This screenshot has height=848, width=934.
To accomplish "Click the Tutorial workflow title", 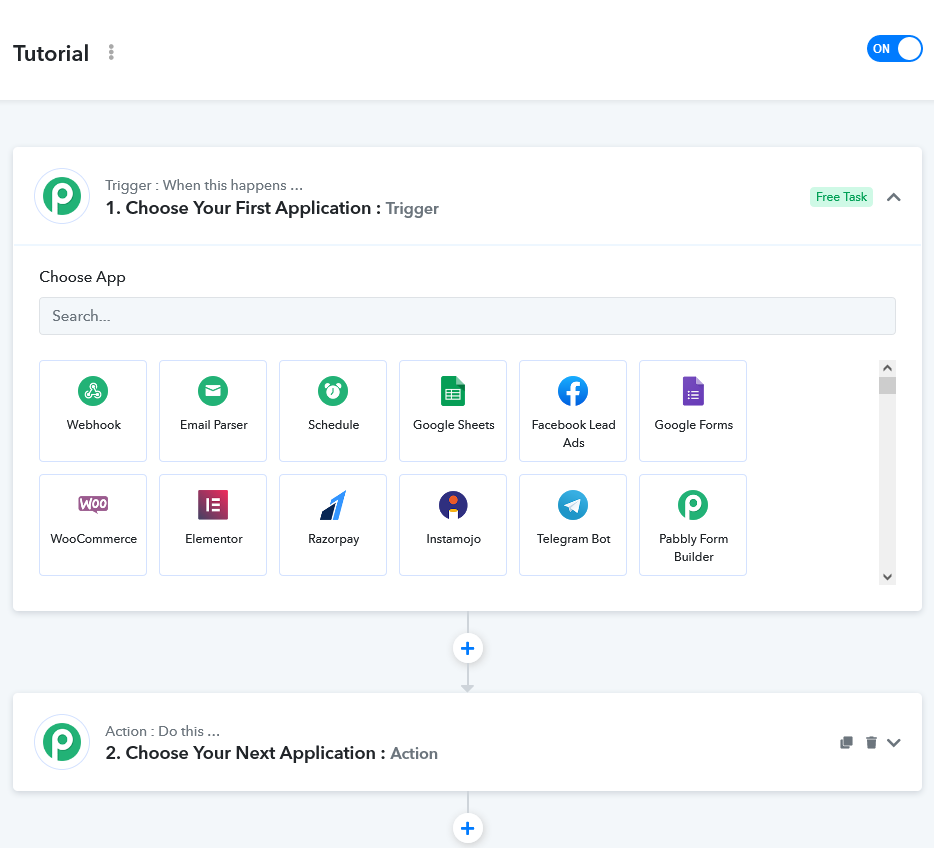I will click(51, 53).
